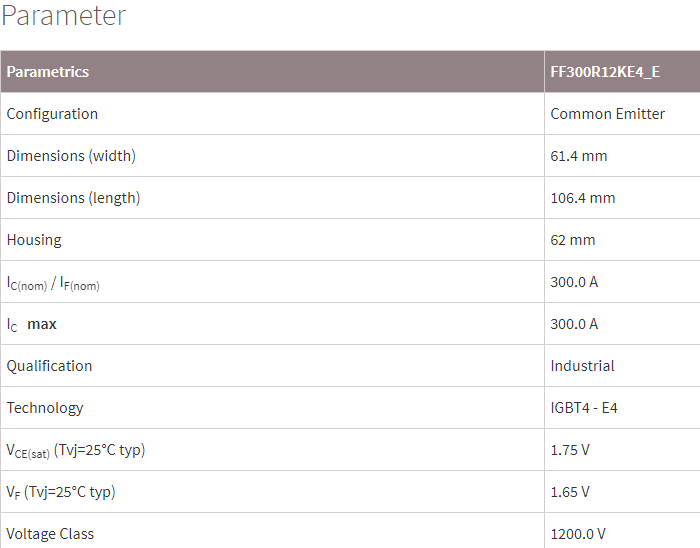Click the Dimensions (width) label

click(x=71, y=156)
